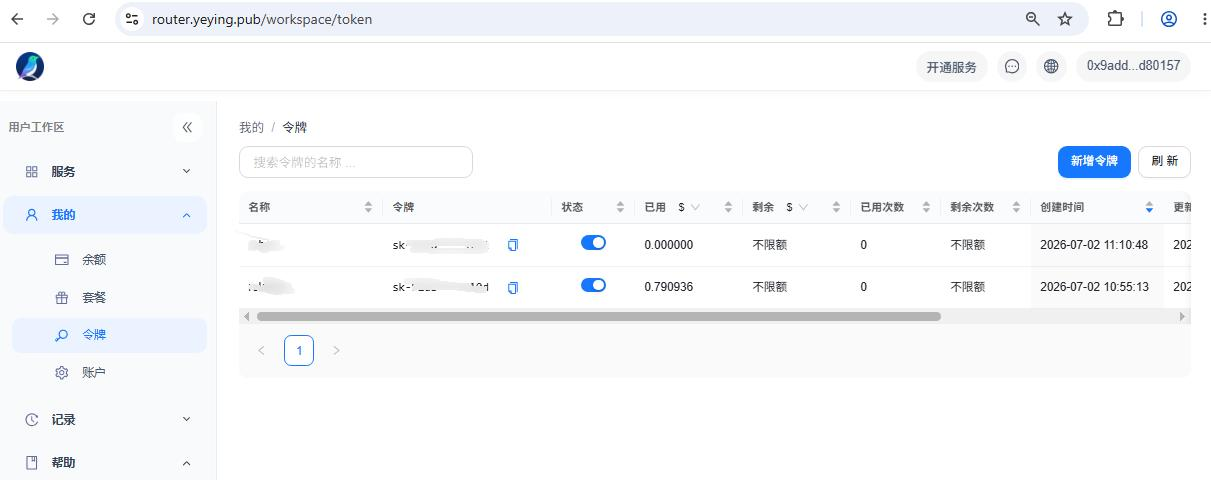Focus the token name search field
The height and width of the screenshot is (480, 1211).
pyautogui.click(x=355, y=162)
